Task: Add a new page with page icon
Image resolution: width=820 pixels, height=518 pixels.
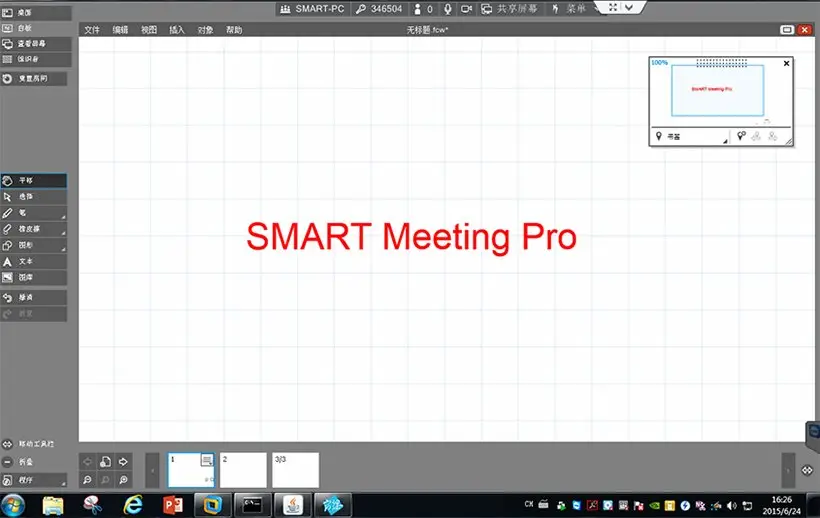Action: [x=105, y=462]
